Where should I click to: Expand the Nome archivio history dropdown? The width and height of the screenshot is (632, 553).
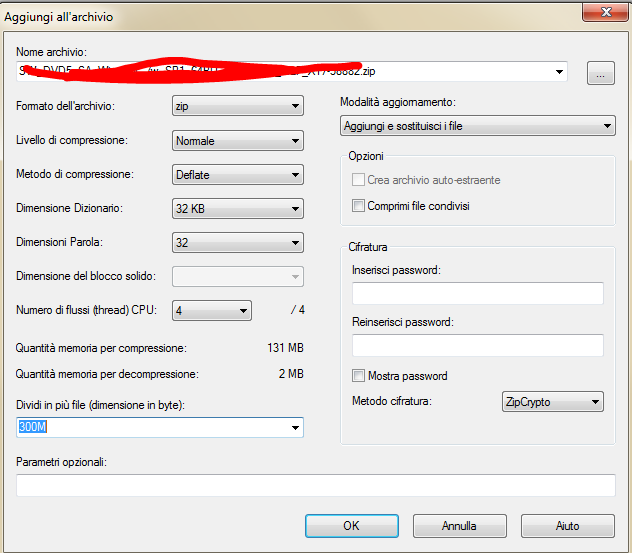(559, 72)
